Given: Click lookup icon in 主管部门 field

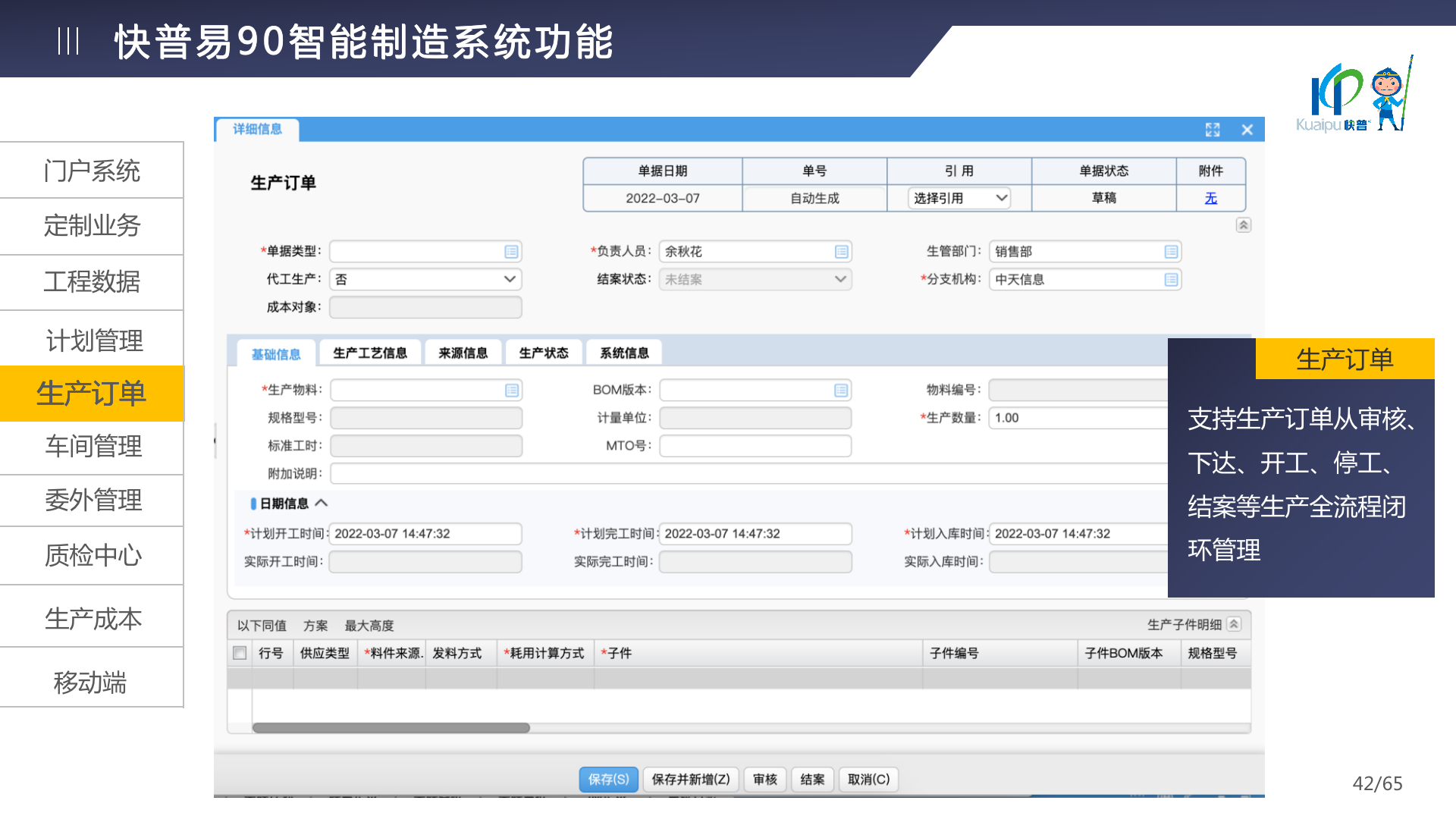Looking at the screenshot, I should click(x=1171, y=252).
